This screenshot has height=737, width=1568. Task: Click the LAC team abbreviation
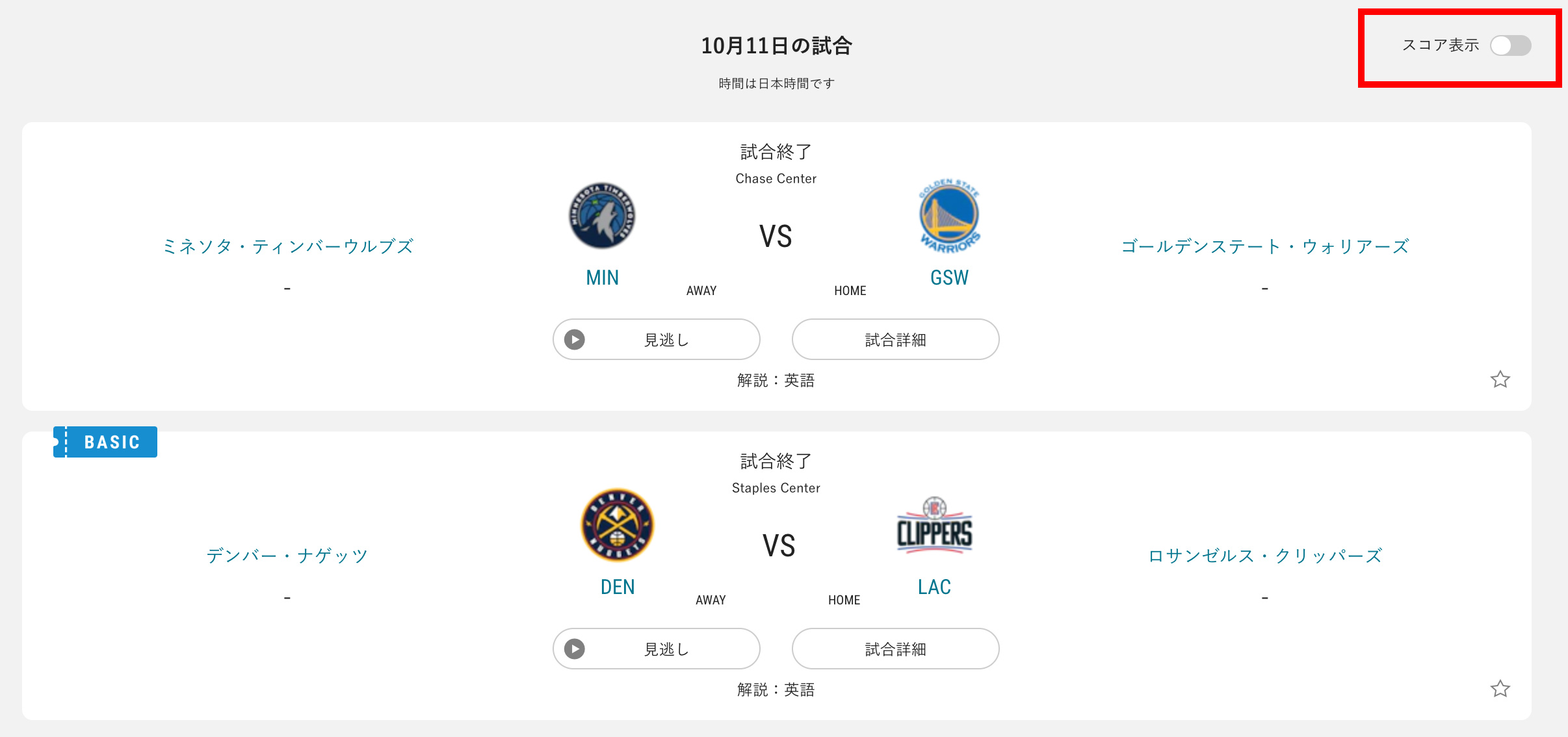pos(934,587)
